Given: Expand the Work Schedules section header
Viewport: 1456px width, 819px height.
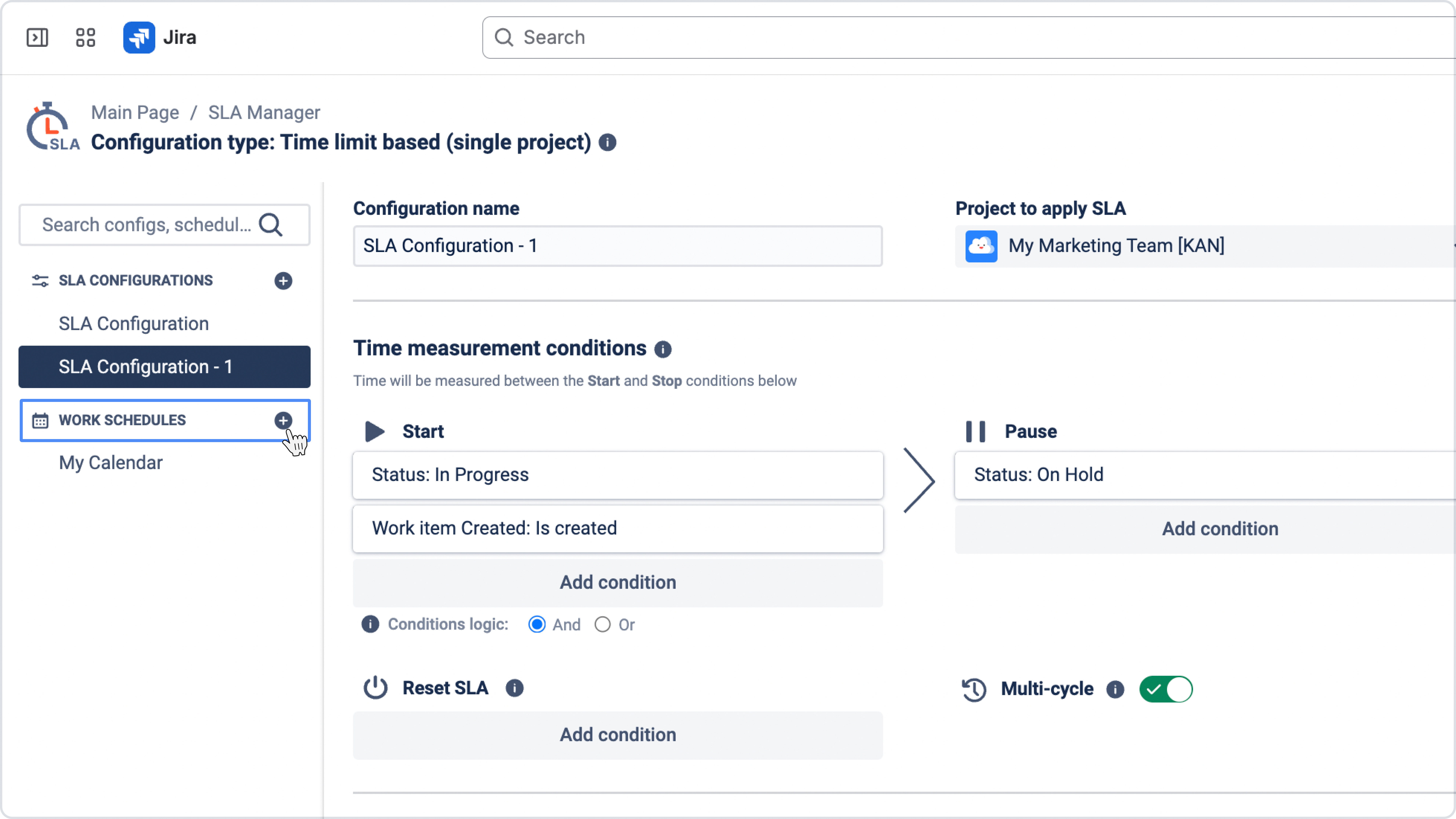Looking at the screenshot, I should pyautogui.click(x=122, y=420).
